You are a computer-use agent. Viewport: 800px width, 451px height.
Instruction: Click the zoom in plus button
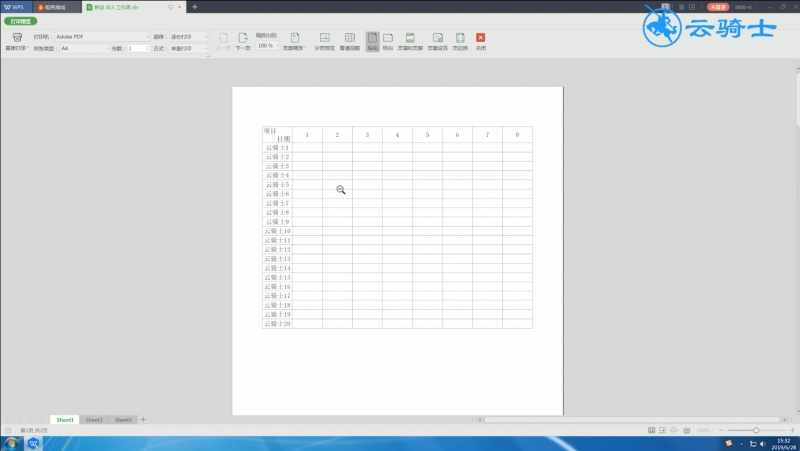click(x=792, y=431)
